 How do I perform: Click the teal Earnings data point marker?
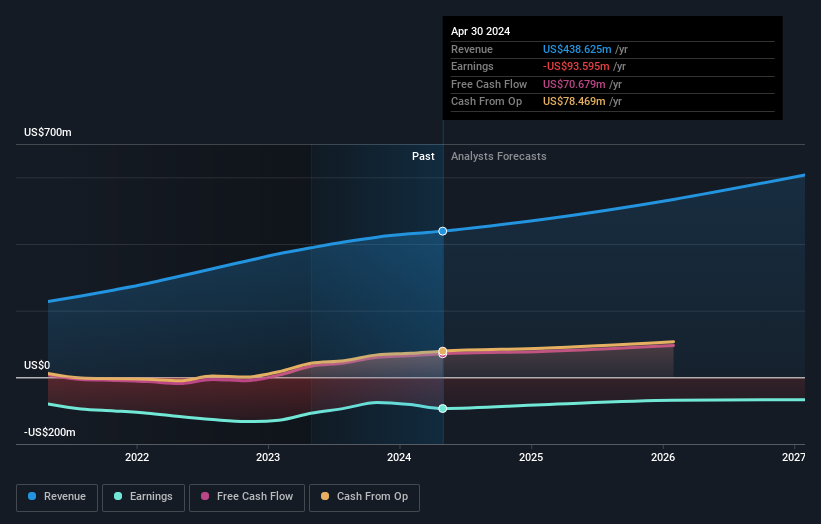tap(443, 408)
